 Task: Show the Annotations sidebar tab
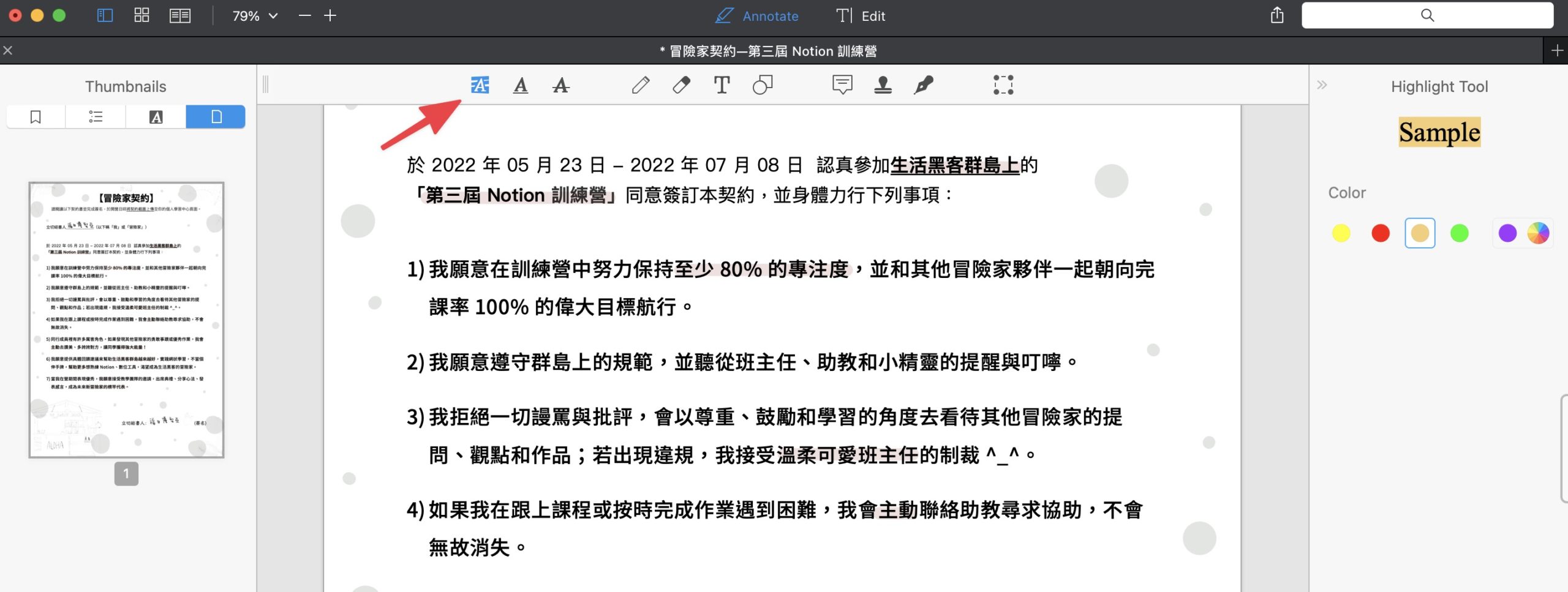[x=156, y=116]
